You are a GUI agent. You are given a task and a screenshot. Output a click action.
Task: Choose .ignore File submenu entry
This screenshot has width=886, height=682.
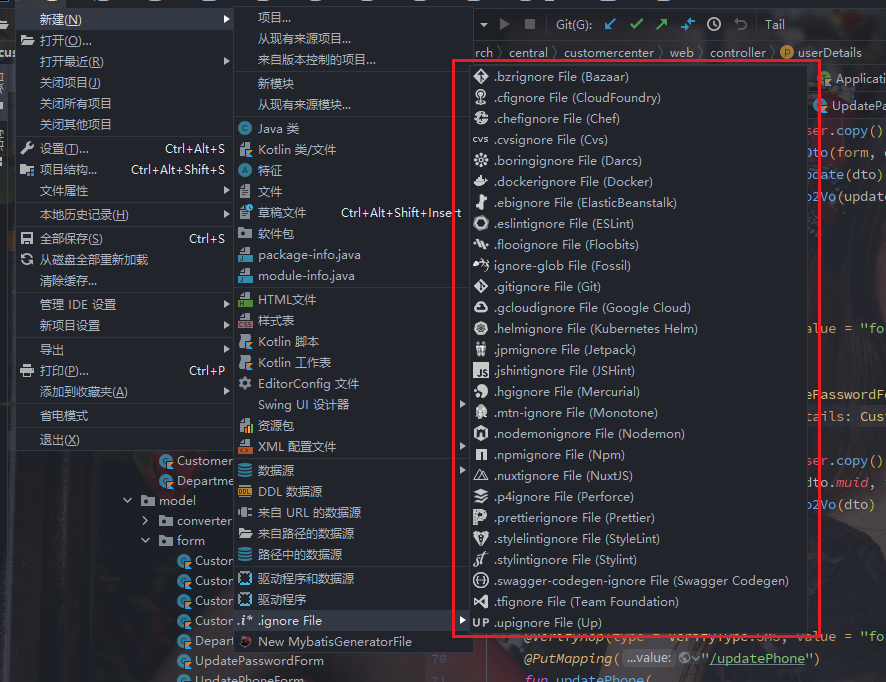coord(353,620)
